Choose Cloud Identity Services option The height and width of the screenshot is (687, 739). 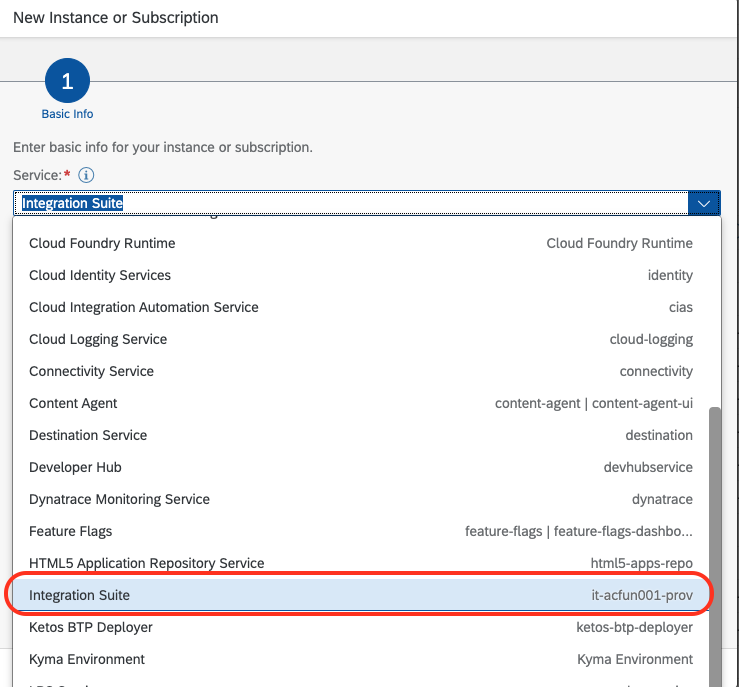click(361, 275)
